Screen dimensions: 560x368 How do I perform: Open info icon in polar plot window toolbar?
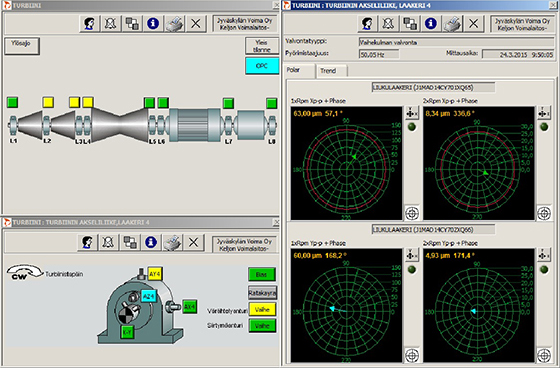tap(431, 24)
